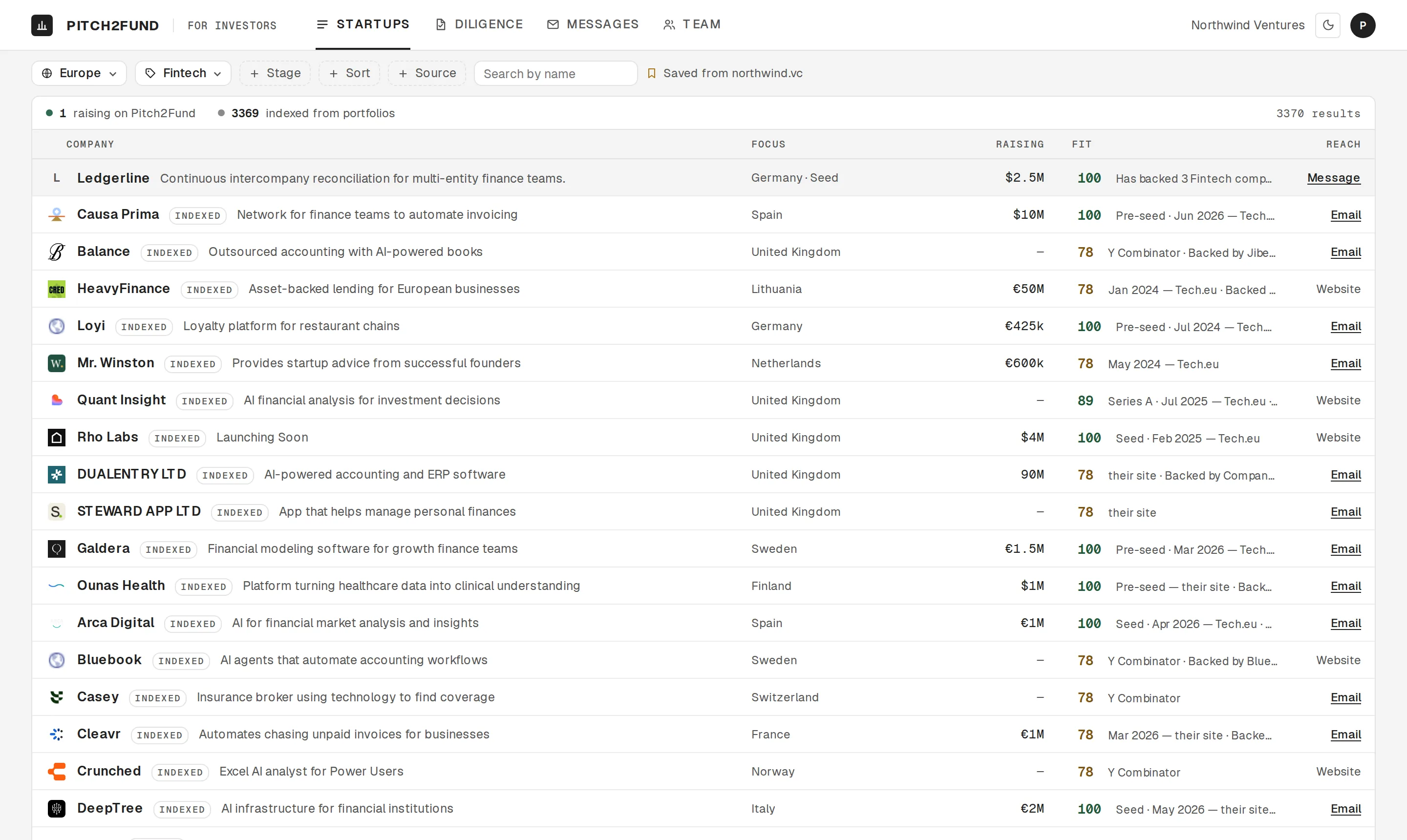Click HeavyFinance's €50M raising value
1407x840 pixels.
point(1028,289)
